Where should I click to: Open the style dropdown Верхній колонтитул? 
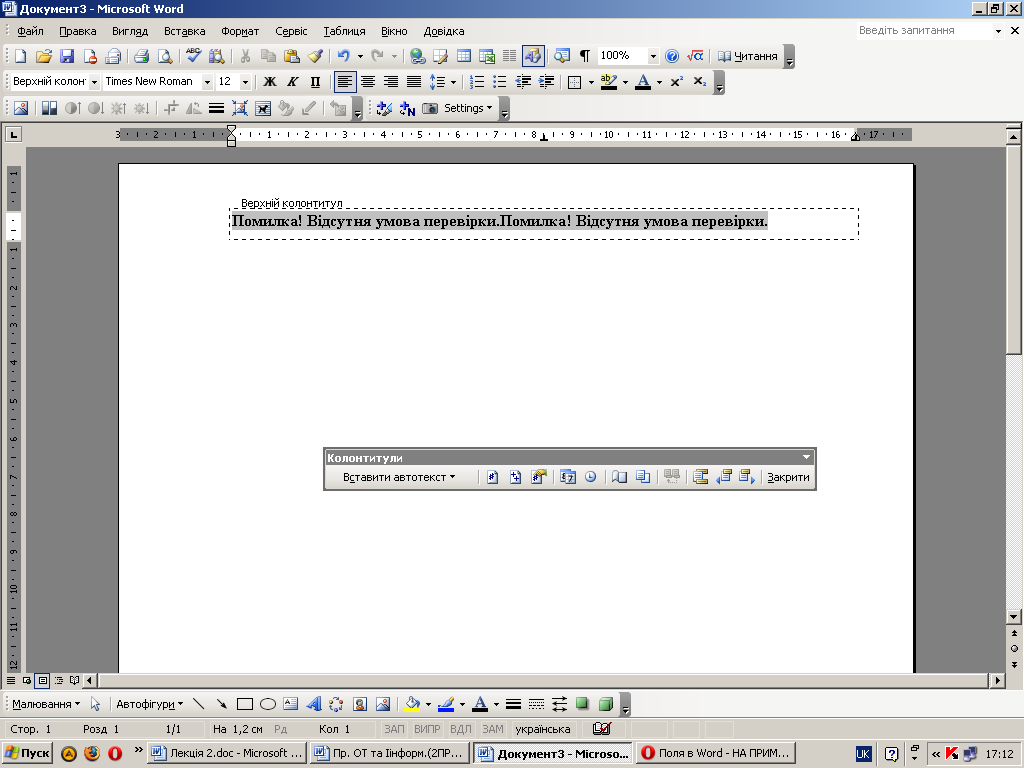point(94,82)
